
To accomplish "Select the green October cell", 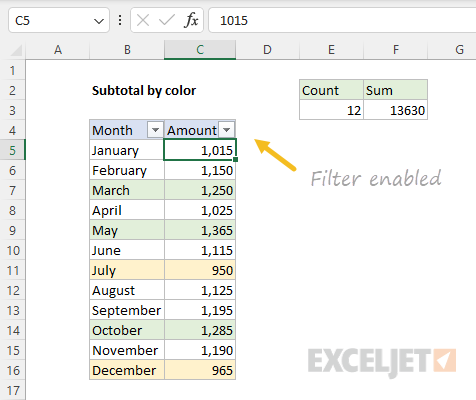I will [127, 330].
